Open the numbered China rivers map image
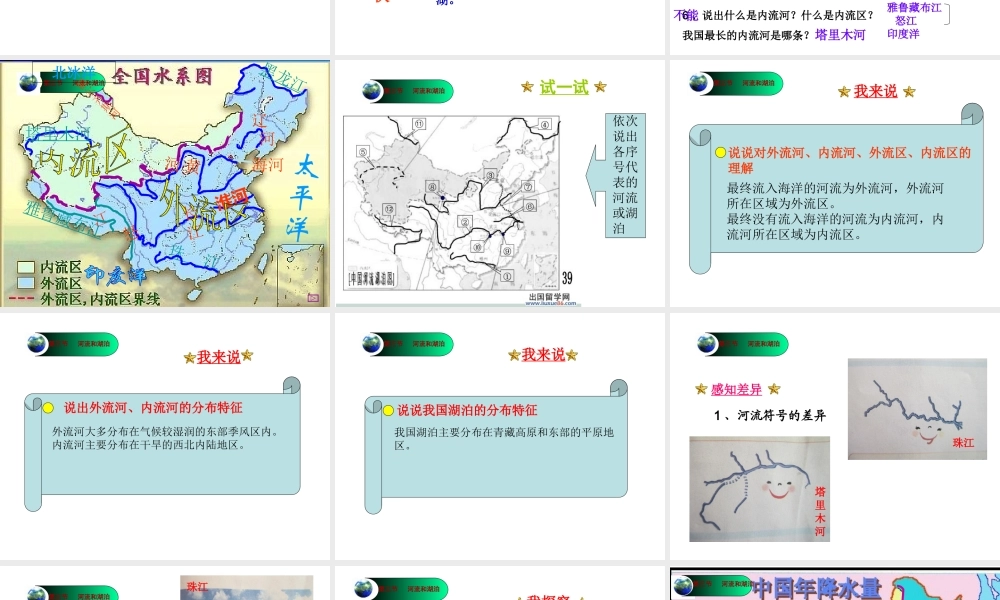1000x600 pixels. (x=452, y=203)
